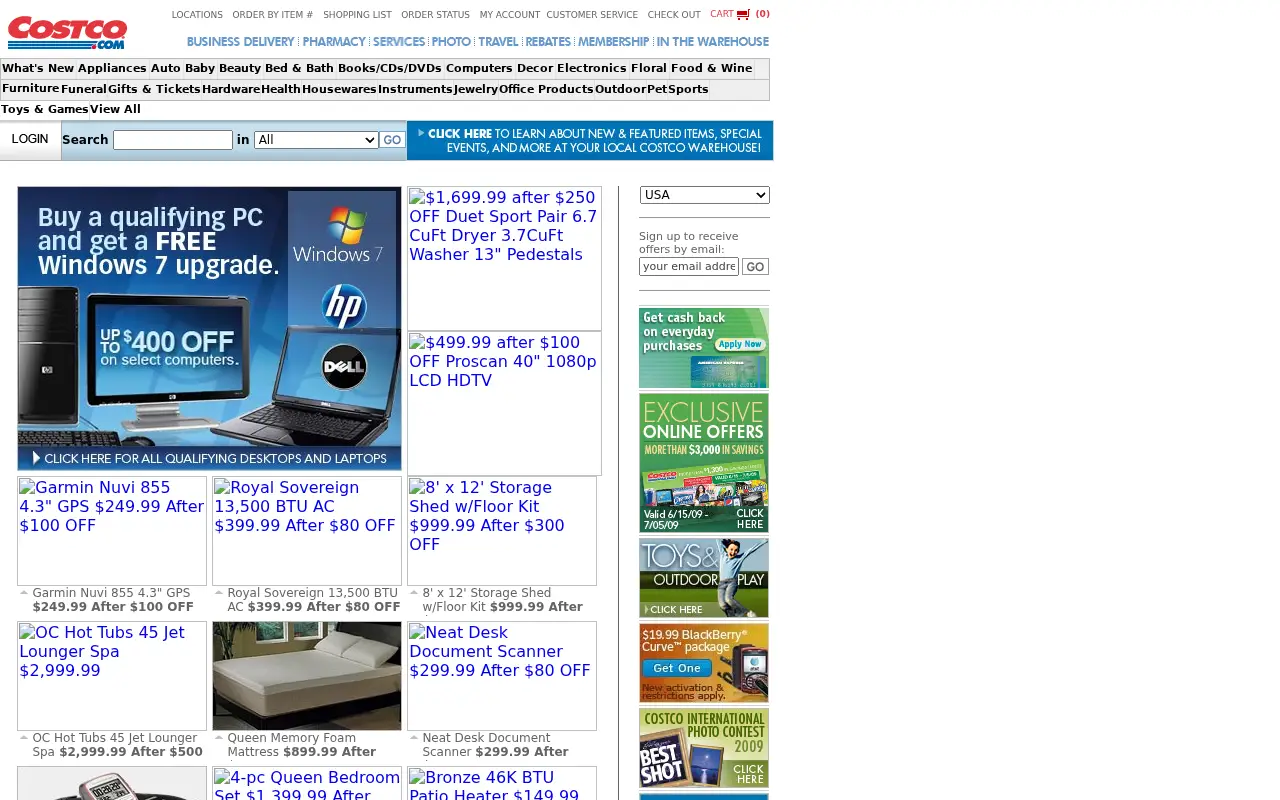Image resolution: width=1280 pixels, height=800 pixels.
Task: Select Decor category
Action: [535, 69]
